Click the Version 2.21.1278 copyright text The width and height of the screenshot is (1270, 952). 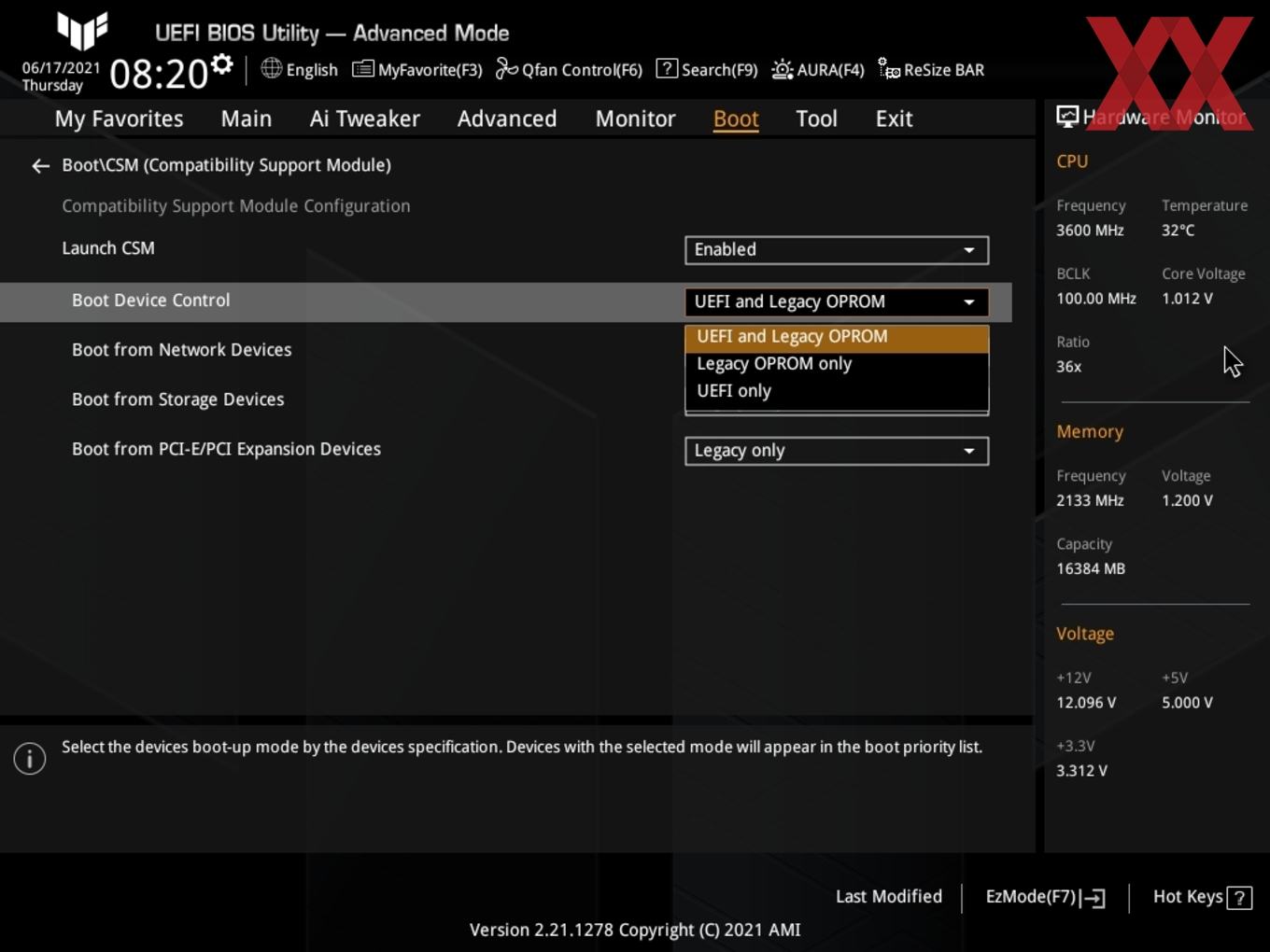(x=635, y=930)
